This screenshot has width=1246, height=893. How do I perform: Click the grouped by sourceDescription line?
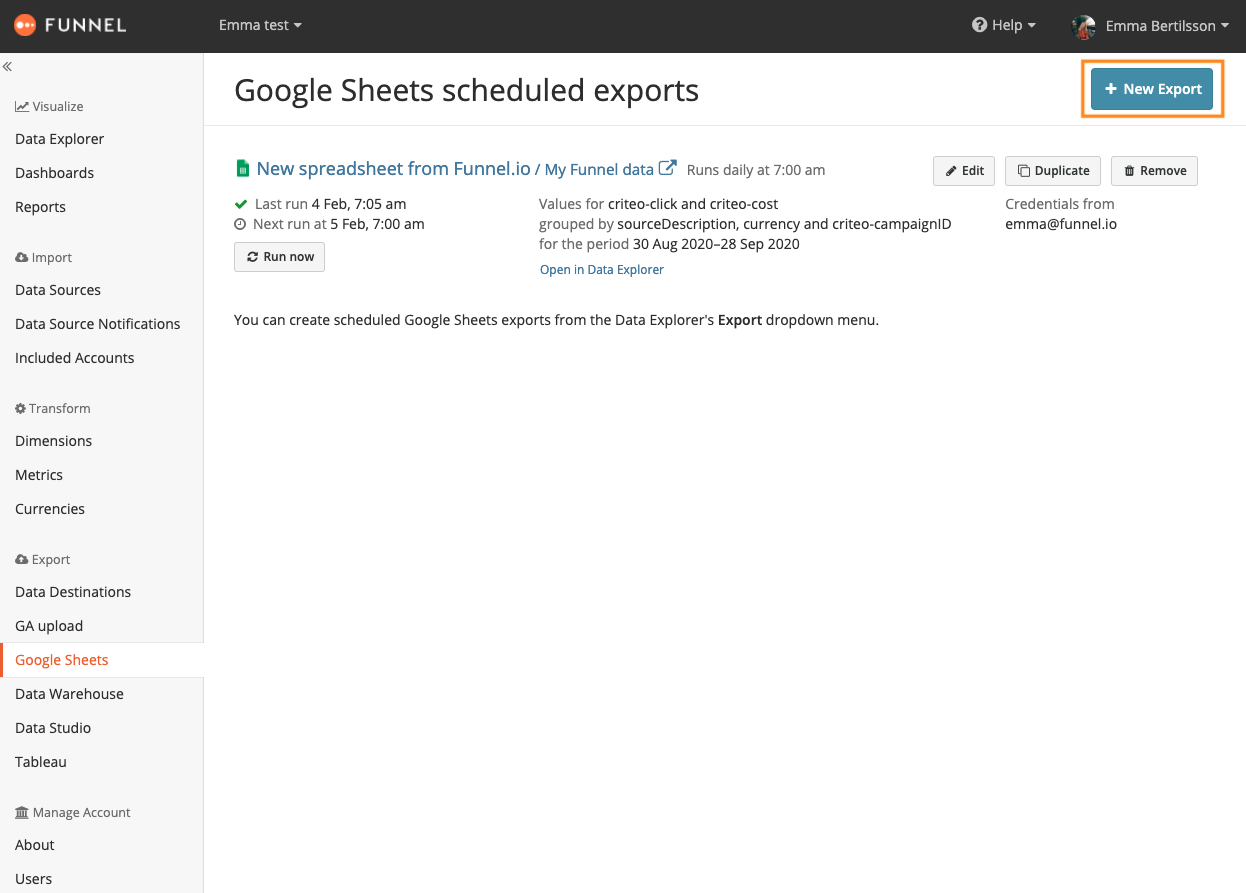click(745, 224)
